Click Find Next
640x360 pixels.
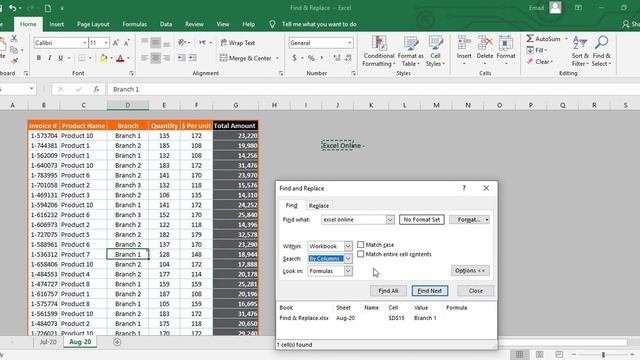point(430,291)
